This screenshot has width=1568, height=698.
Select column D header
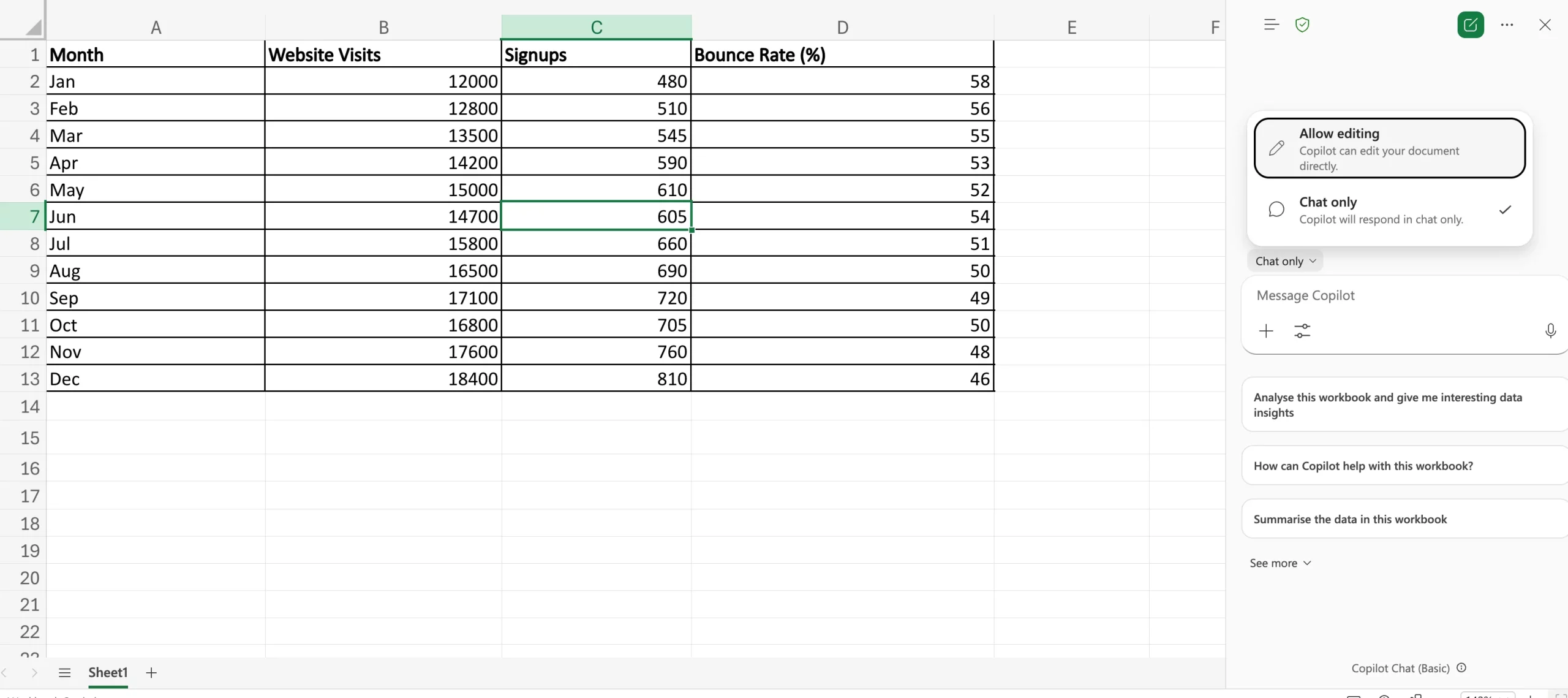[x=842, y=28]
